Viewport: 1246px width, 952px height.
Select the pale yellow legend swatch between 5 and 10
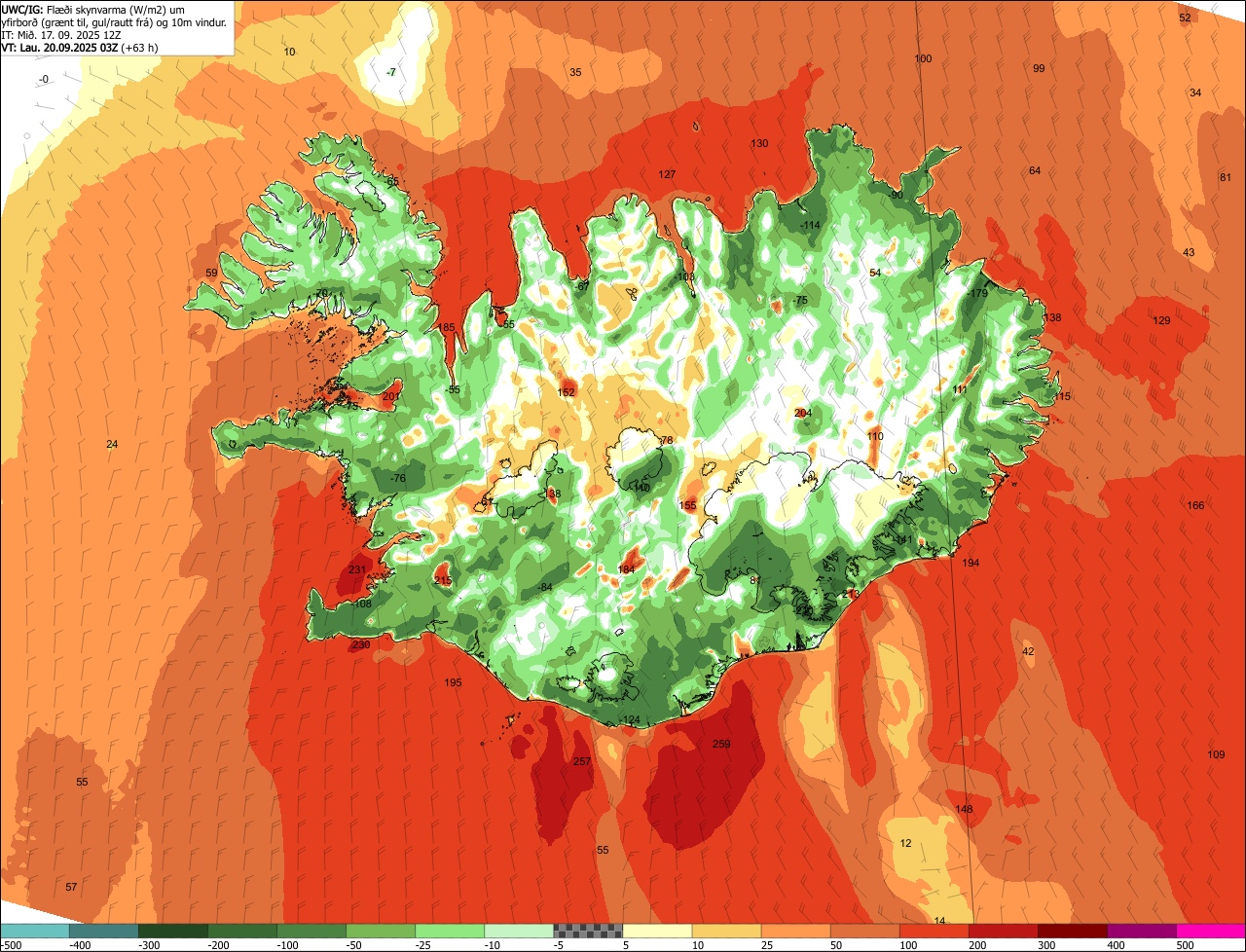(x=657, y=931)
